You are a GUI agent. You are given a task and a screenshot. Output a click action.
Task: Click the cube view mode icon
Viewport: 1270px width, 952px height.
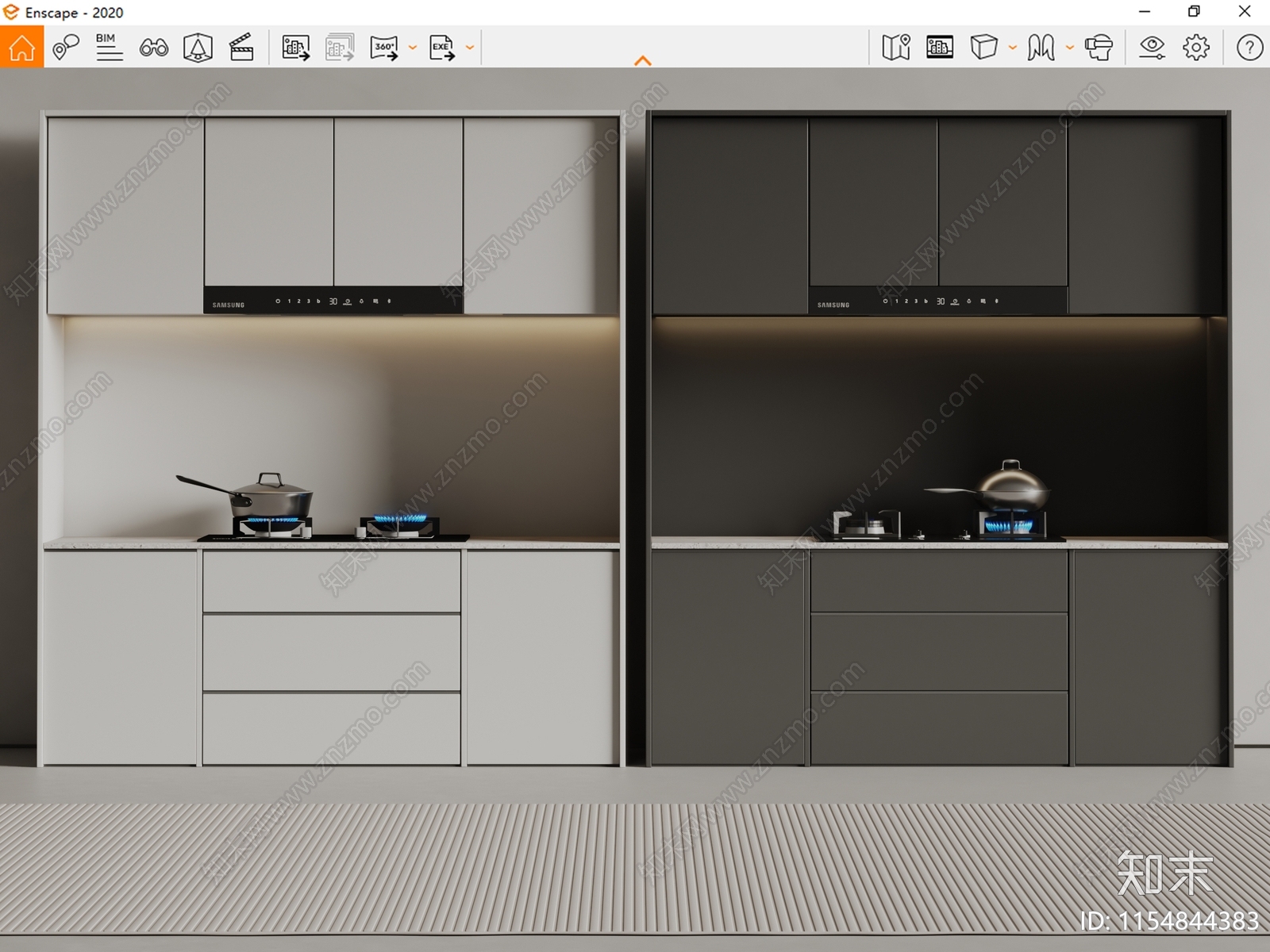point(983,47)
